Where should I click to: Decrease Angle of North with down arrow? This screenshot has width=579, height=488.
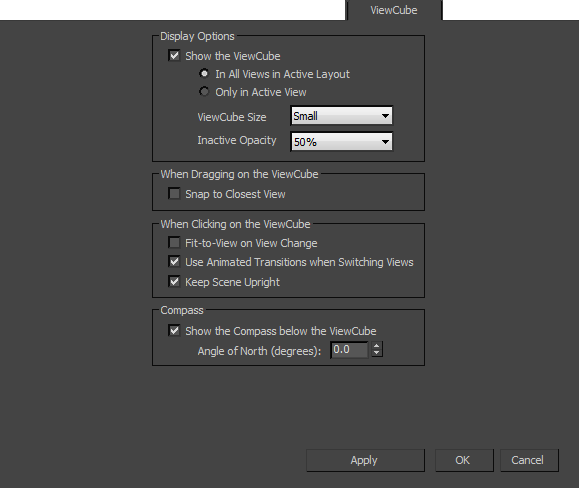click(377, 353)
